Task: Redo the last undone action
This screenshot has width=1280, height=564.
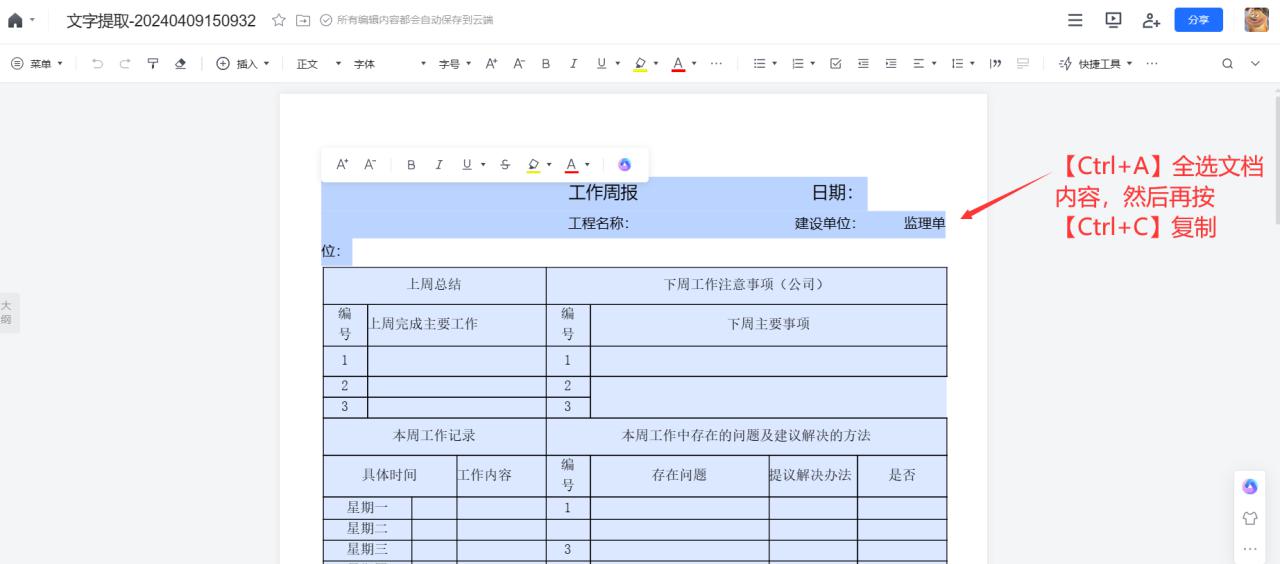Action: [125, 63]
